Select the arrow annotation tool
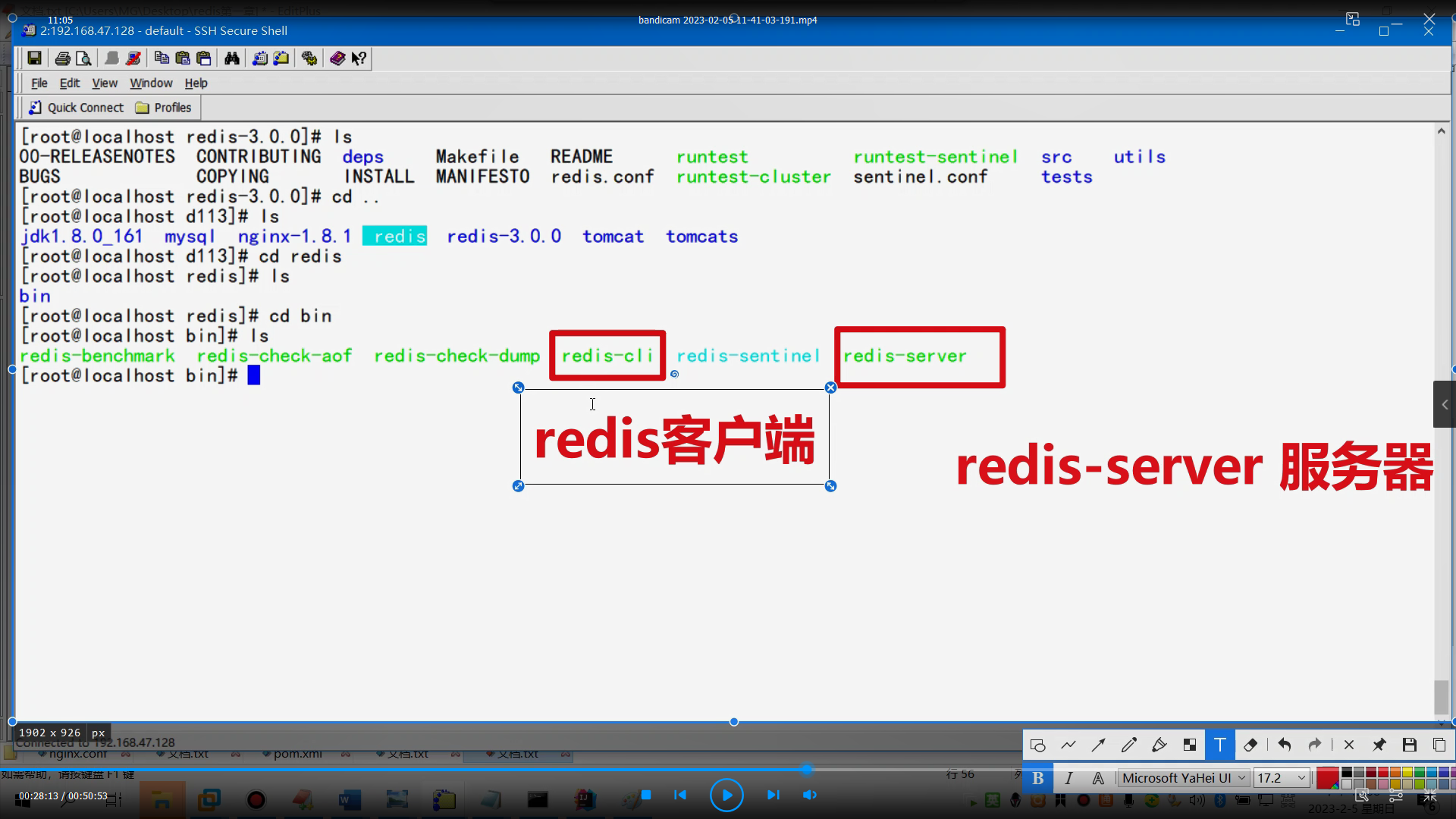Screen dimensions: 1456x819 click(x=1098, y=745)
